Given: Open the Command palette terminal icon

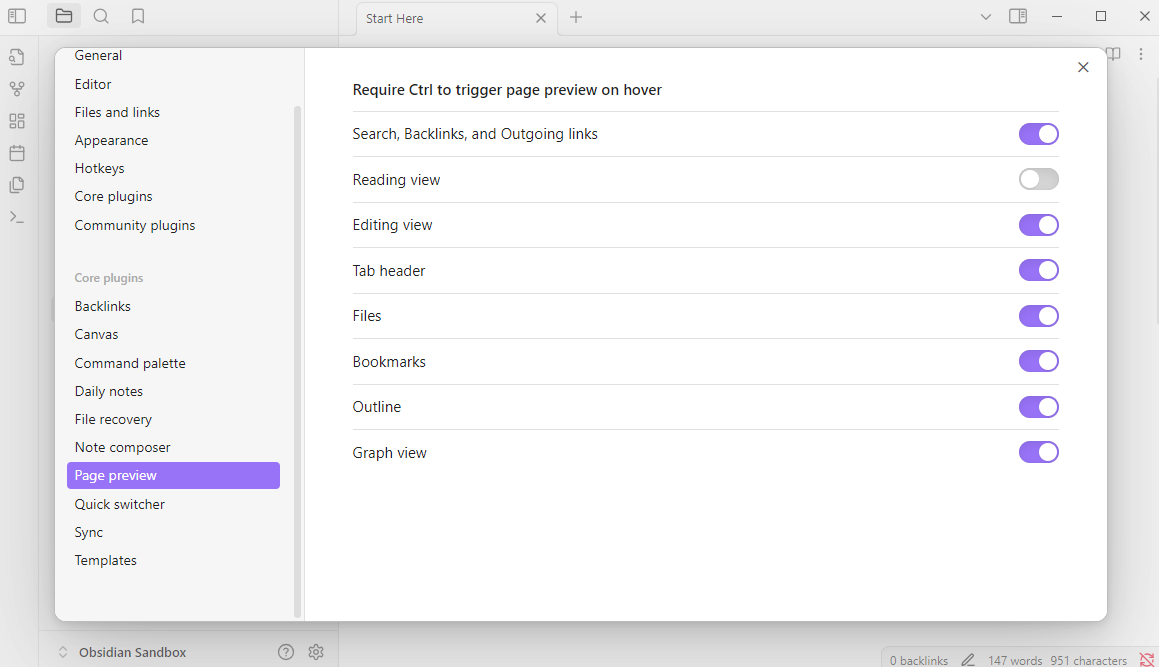Looking at the screenshot, I should pos(16,216).
